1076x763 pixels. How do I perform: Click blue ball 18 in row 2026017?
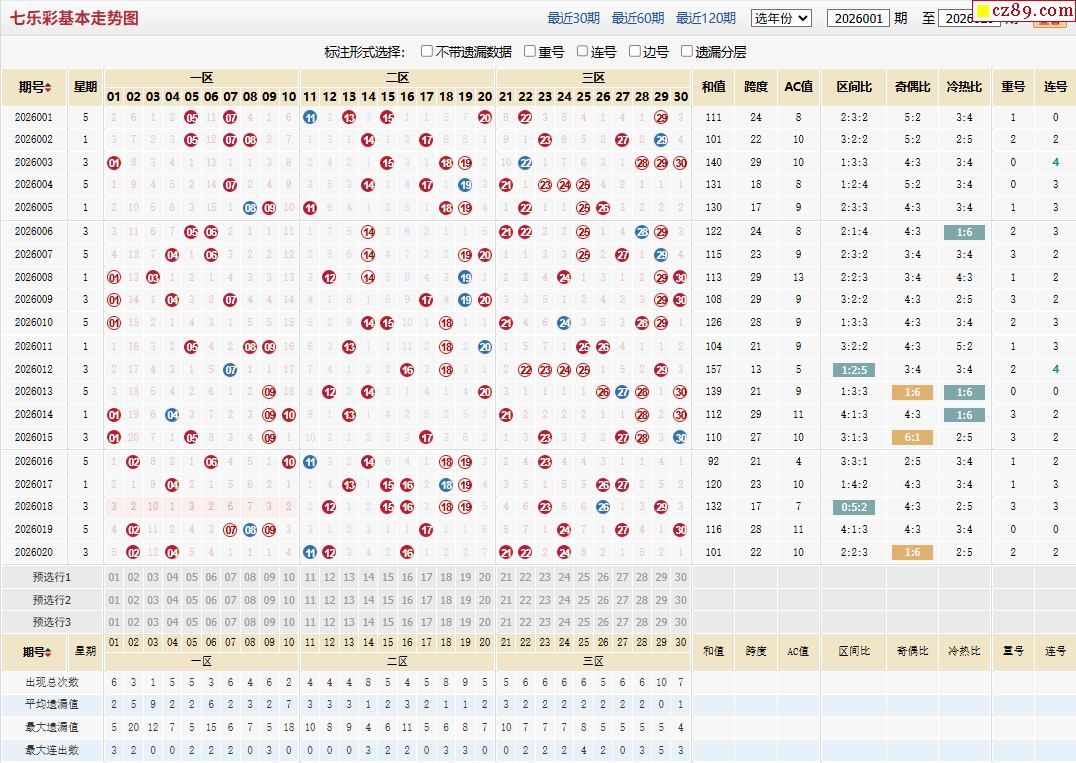click(x=446, y=484)
